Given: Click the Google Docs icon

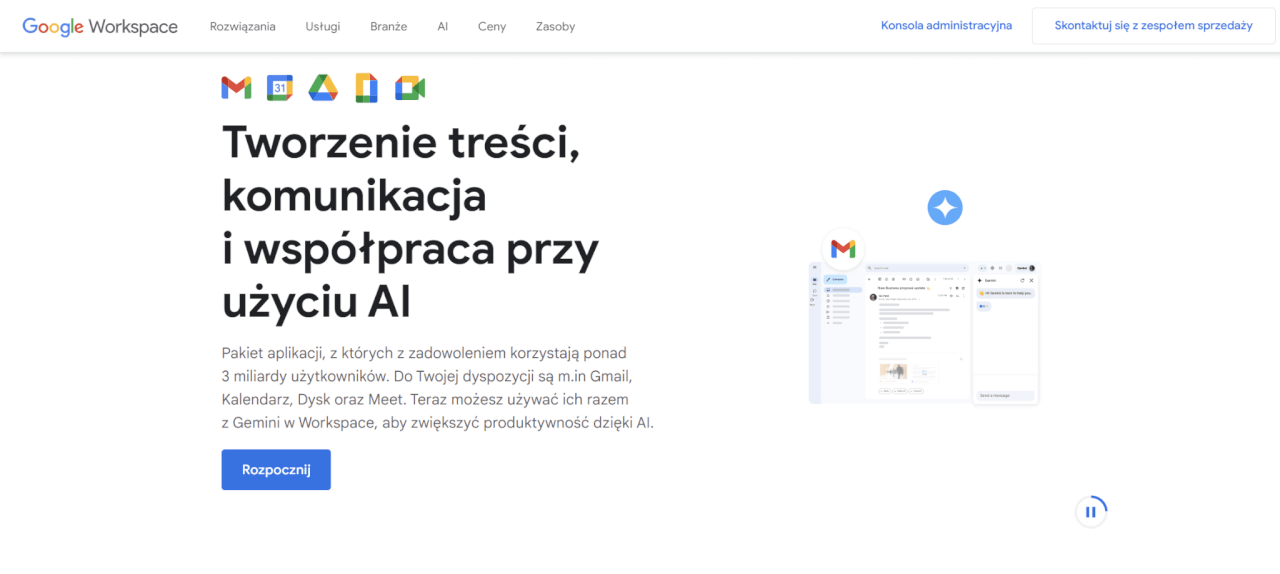Looking at the screenshot, I should pos(367,88).
